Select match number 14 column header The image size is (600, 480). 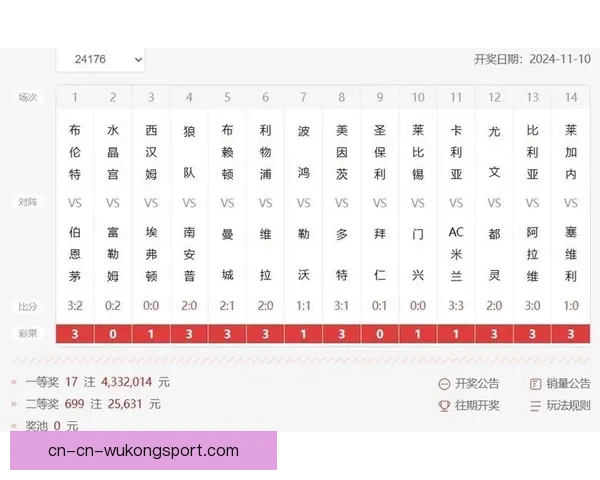click(571, 97)
